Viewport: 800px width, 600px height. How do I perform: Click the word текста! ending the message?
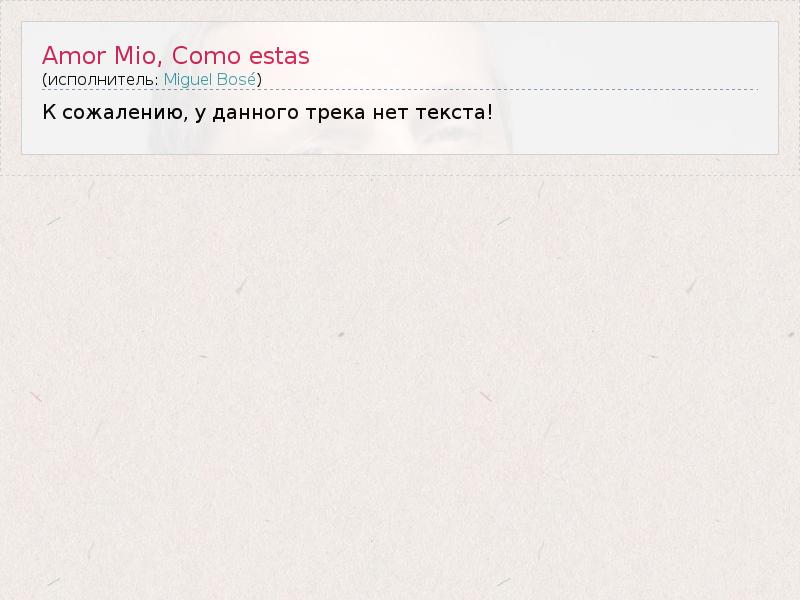(x=457, y=111)
